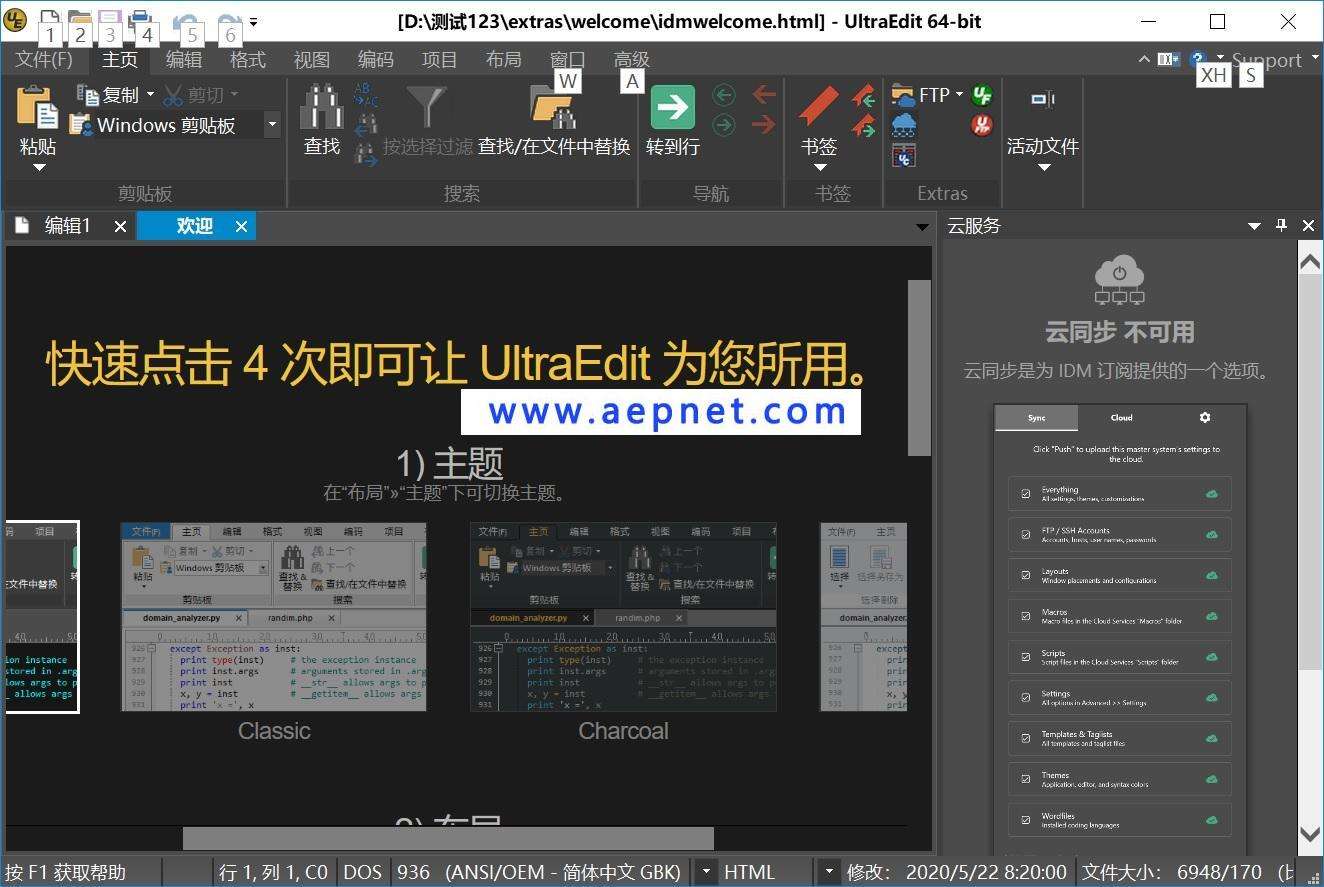Click the small replace AB→AC icon

[367, 96]
